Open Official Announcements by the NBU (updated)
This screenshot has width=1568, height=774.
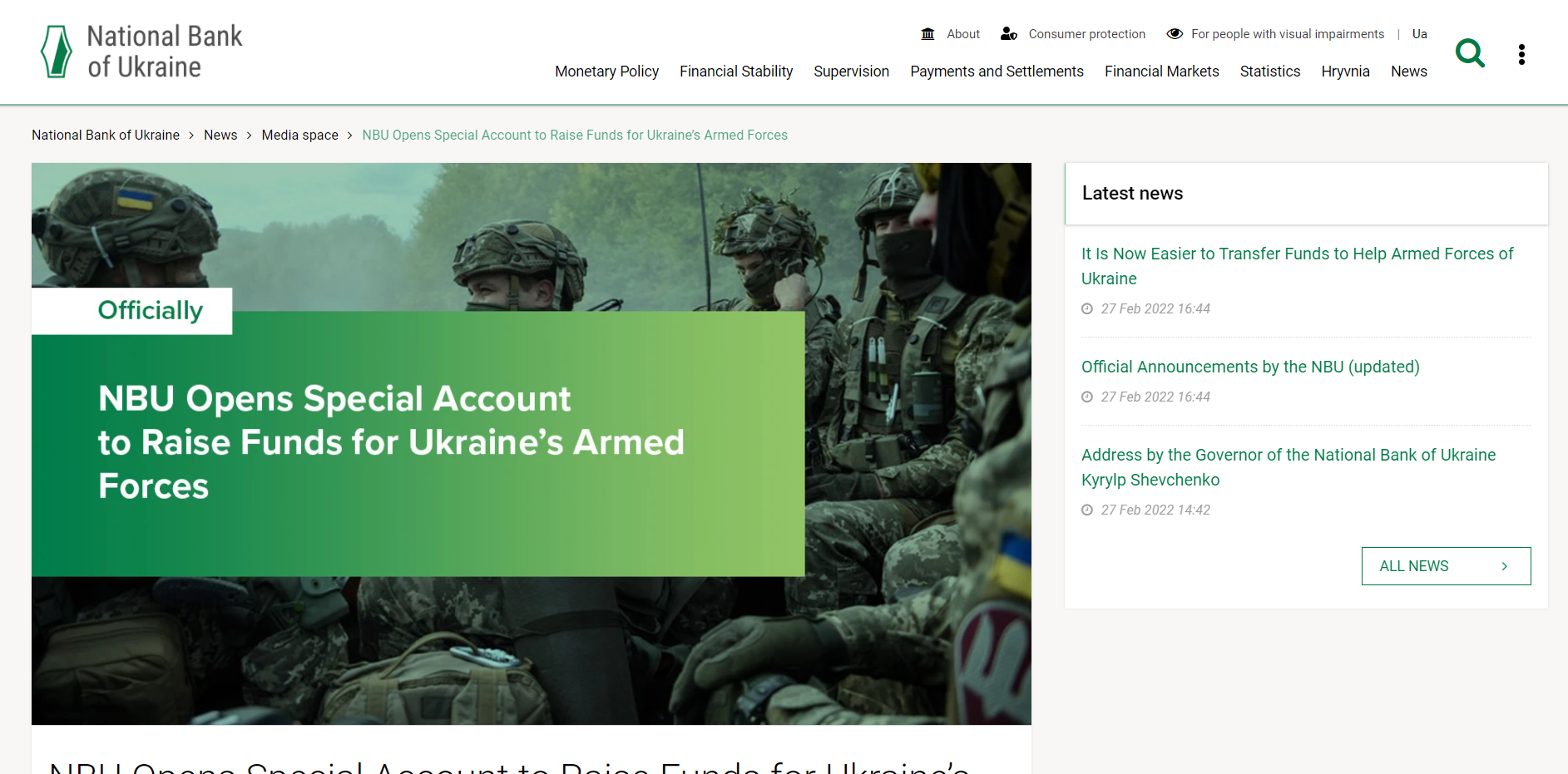[x=1250, y=367]
